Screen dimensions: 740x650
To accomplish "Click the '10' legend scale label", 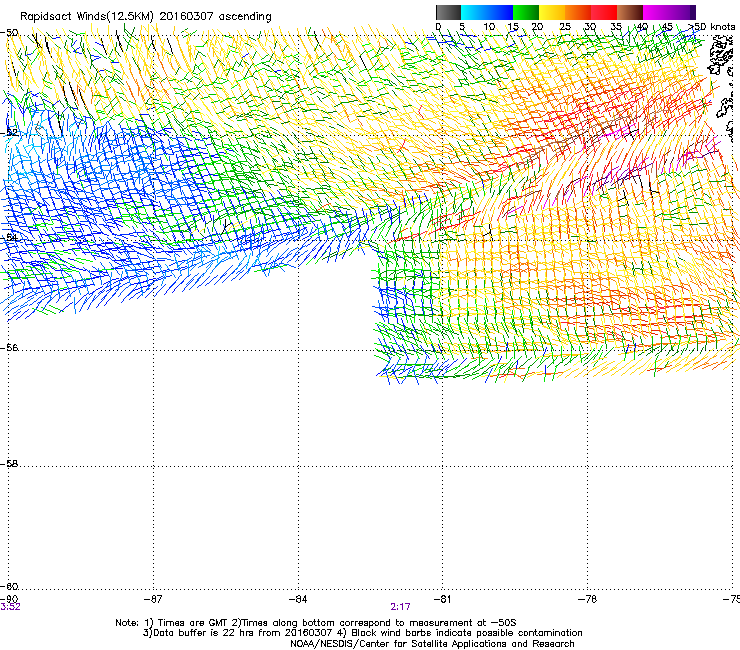I will click(489, 27).
